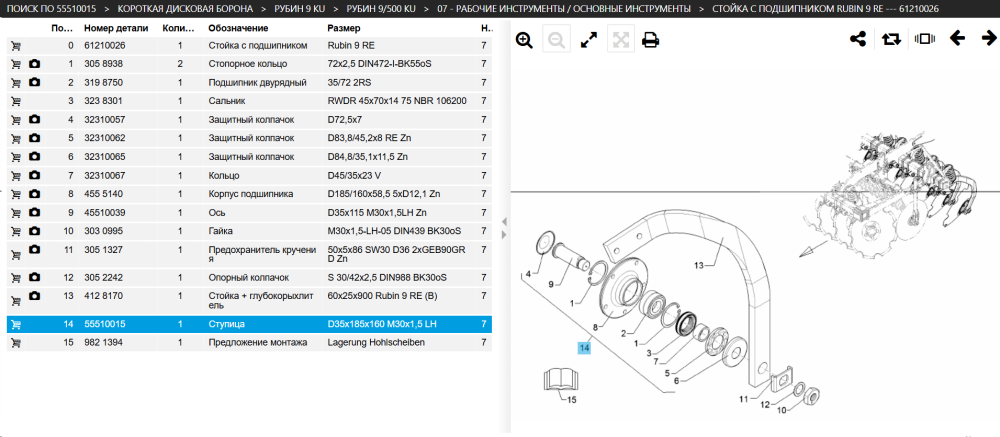The width and height of the screenshot is (1000, 437).
Task: Open breadcrumb КОРОТКАЯ ДИСКОВАЯ БОРОНА
Action: point(185,9)
